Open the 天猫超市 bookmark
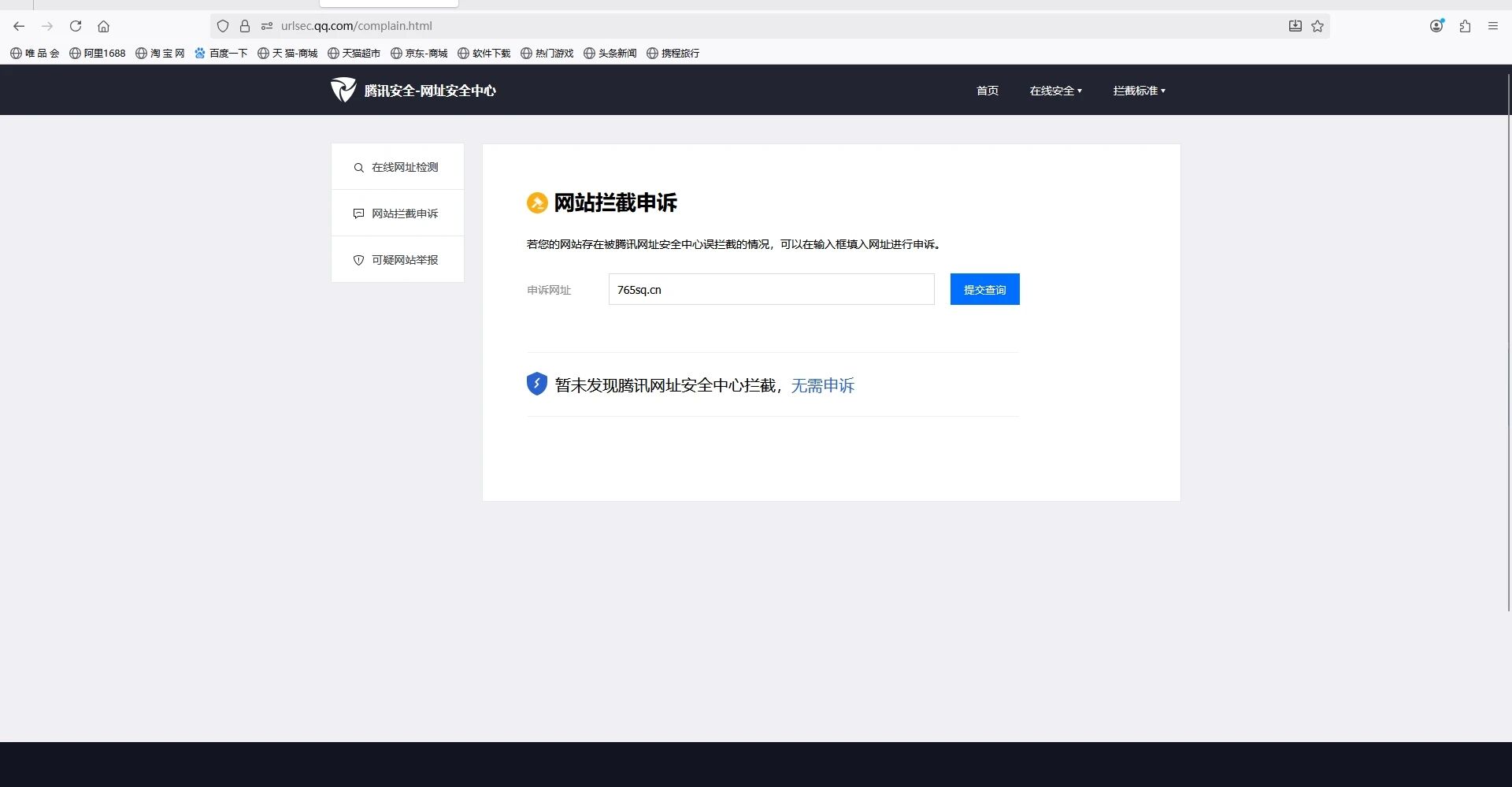This screenshot has height=787, width=1512. [x=354, y=54]
